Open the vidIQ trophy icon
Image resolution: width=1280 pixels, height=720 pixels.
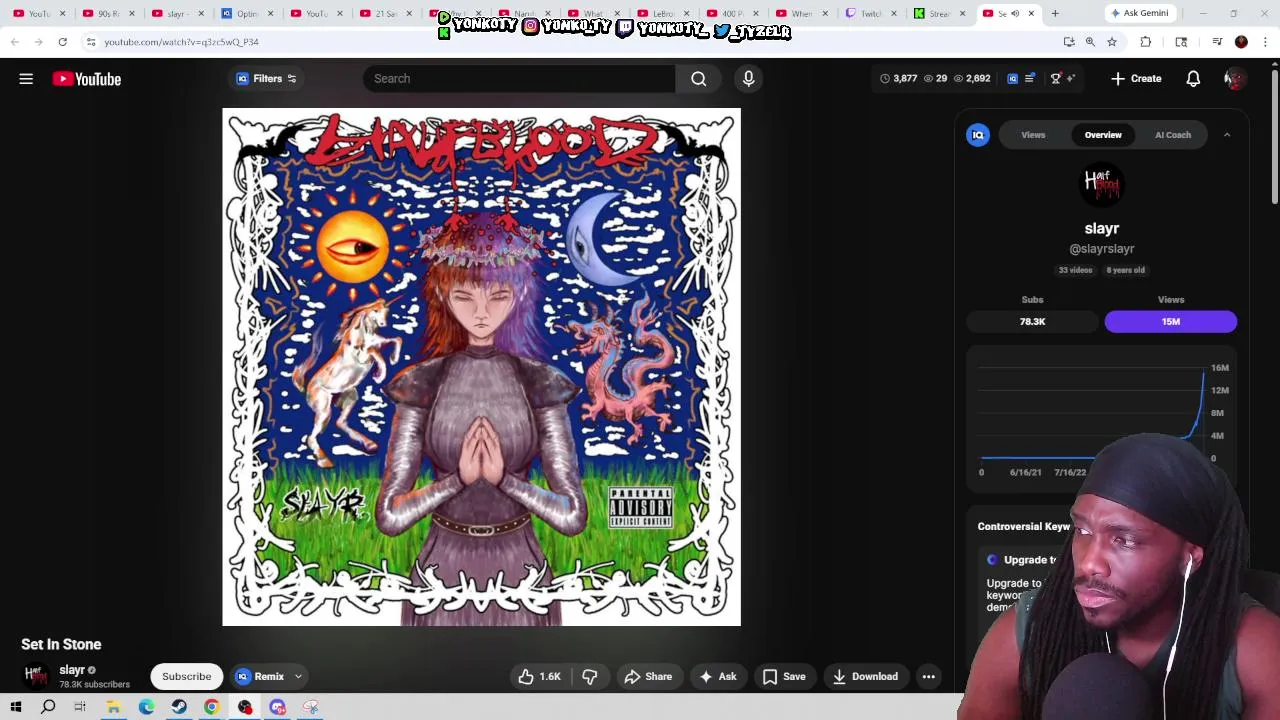point(1055,78)
